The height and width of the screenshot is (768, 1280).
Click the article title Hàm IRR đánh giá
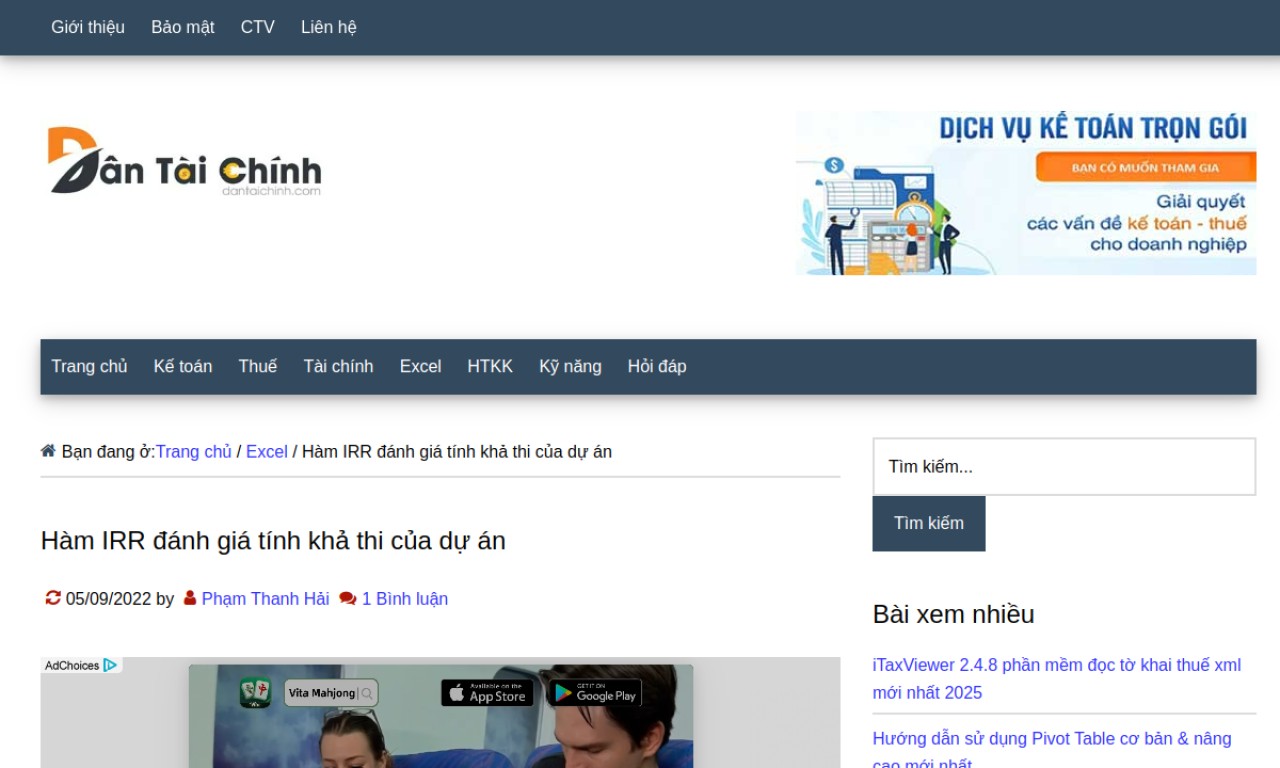273,540
